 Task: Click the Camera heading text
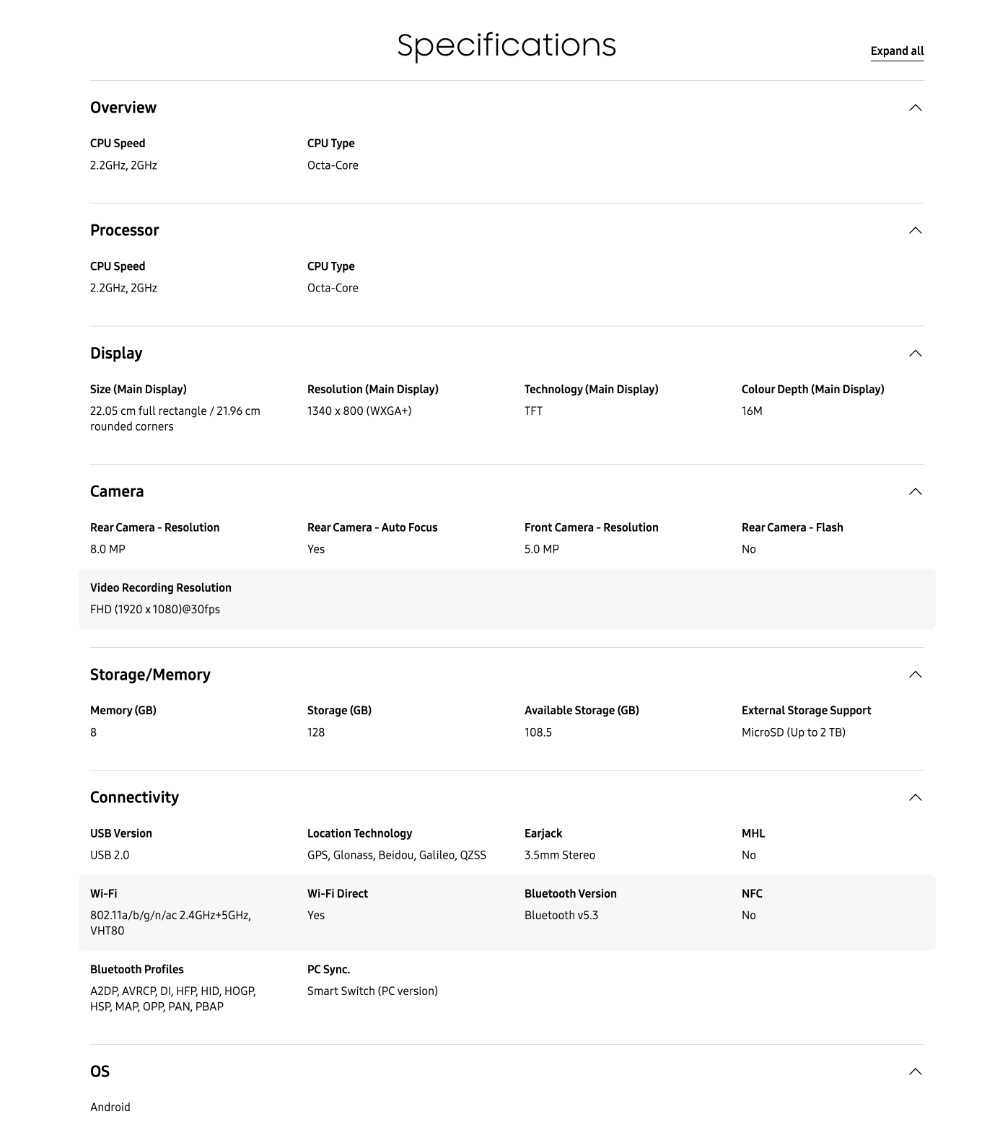tap(117, 492)
